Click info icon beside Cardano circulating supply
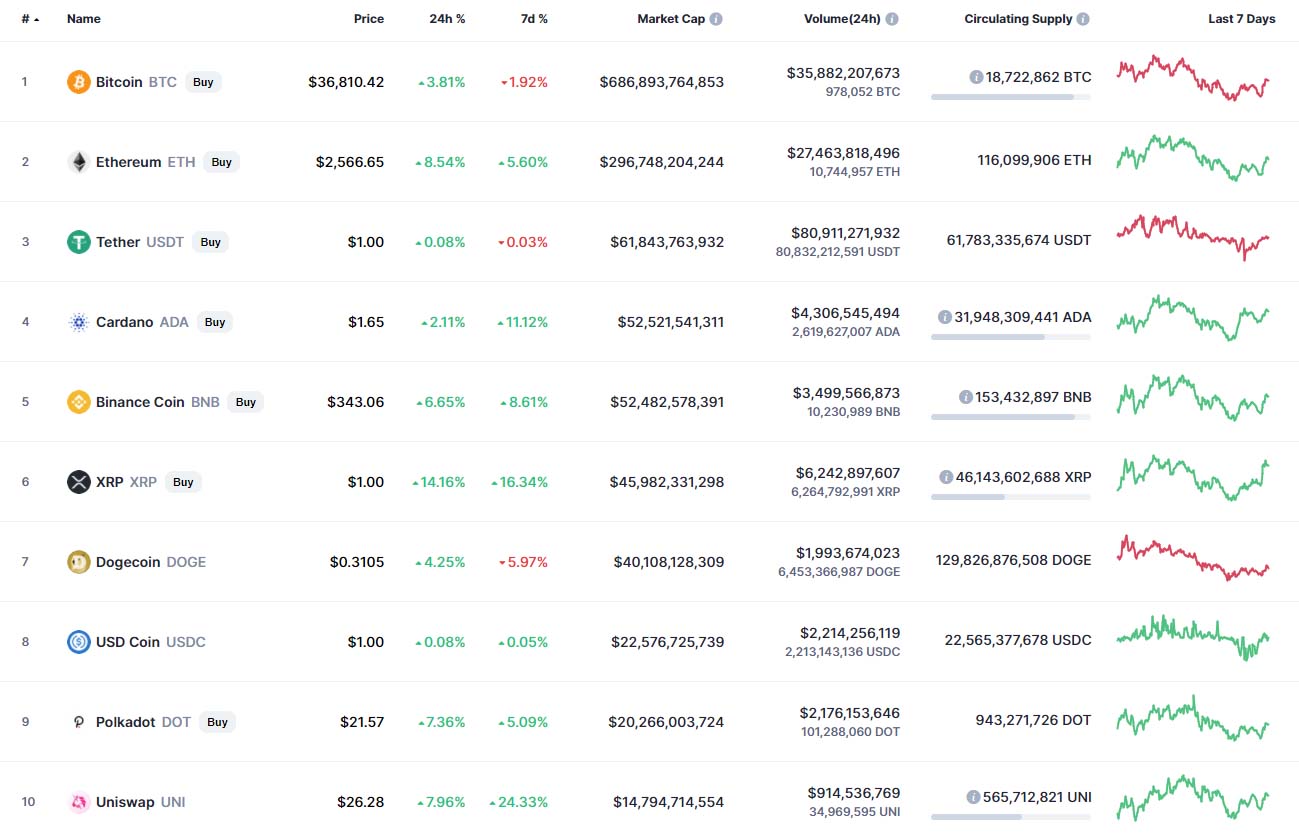The height and width of the screenshot is (833, 1299). pyautogui.click(x=944, y=317)
